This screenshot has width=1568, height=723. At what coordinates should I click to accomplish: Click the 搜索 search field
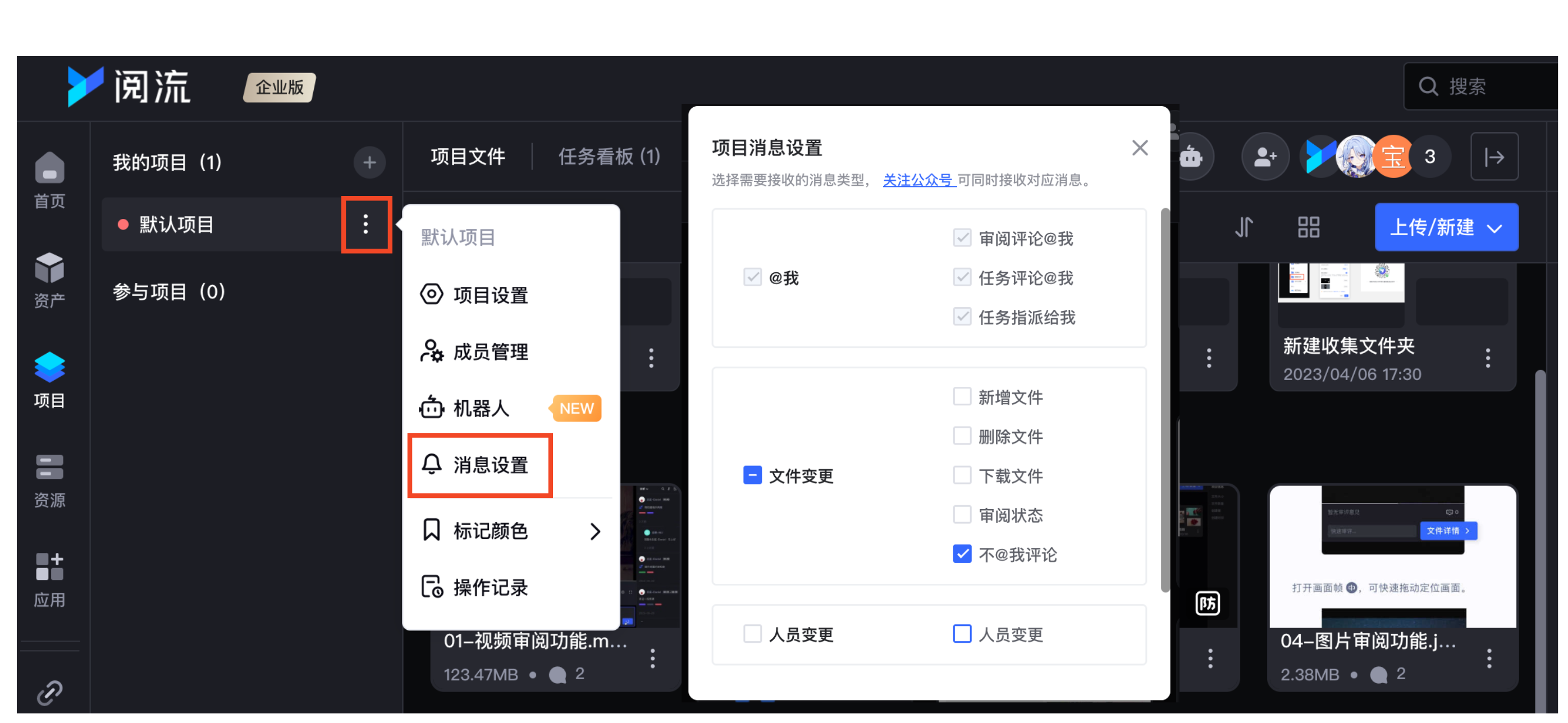(1481, 86)
